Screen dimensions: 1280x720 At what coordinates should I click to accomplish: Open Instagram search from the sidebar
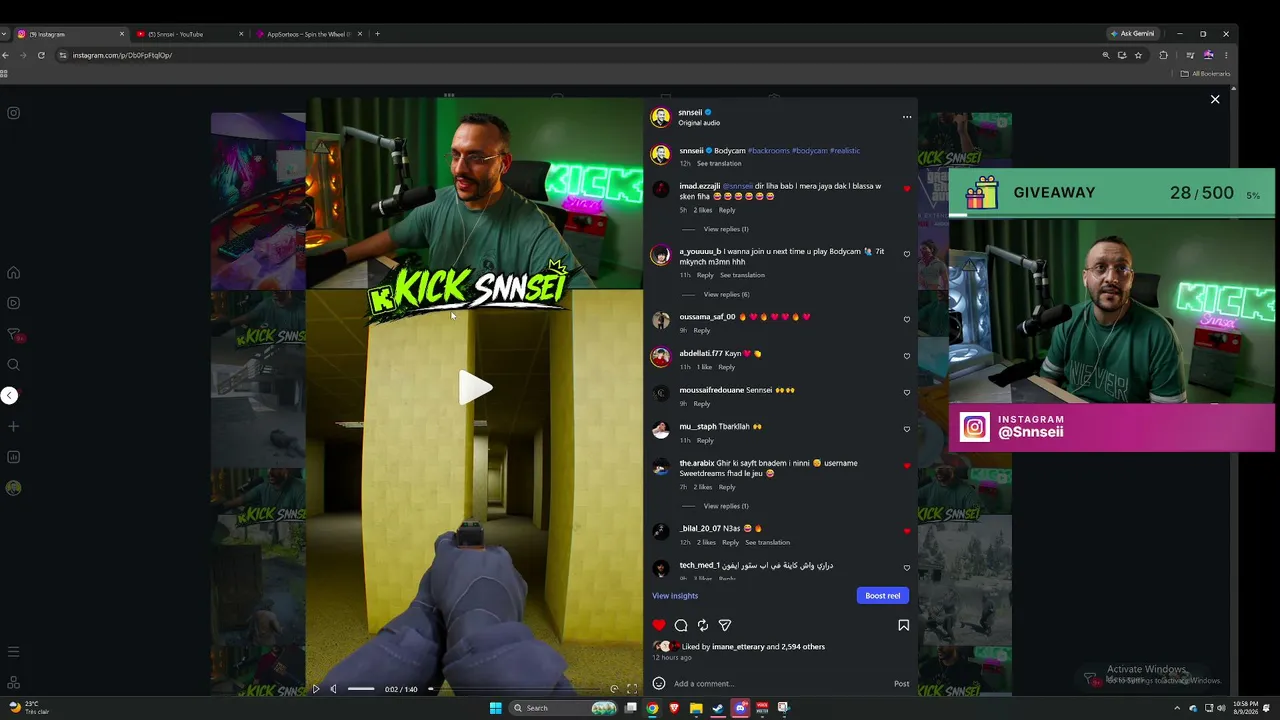coord(14,365)
